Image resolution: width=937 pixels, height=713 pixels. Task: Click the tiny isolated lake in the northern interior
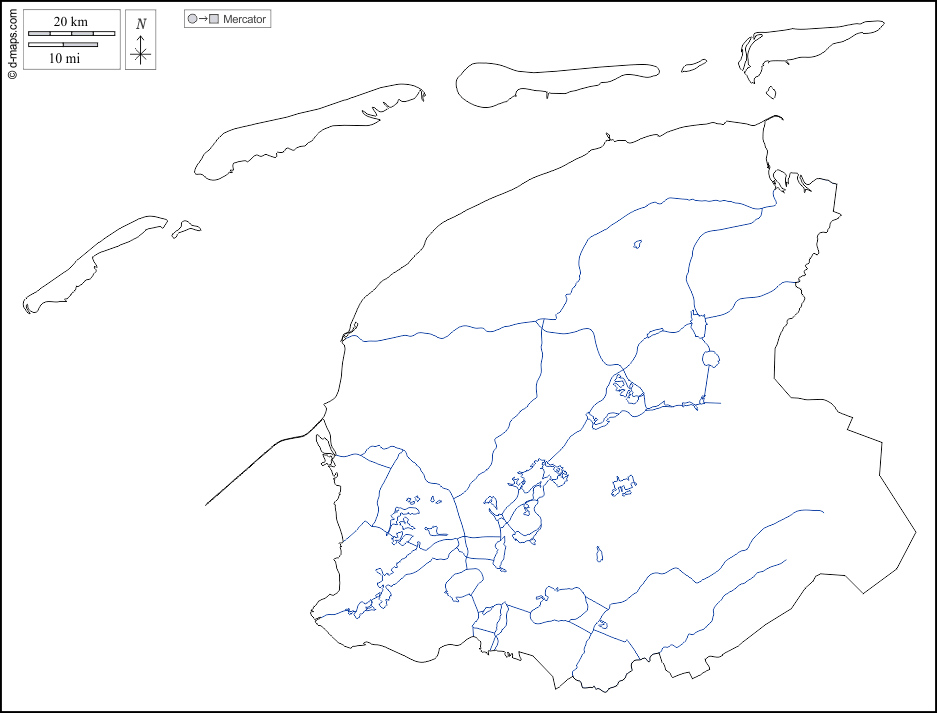[637, 243]
